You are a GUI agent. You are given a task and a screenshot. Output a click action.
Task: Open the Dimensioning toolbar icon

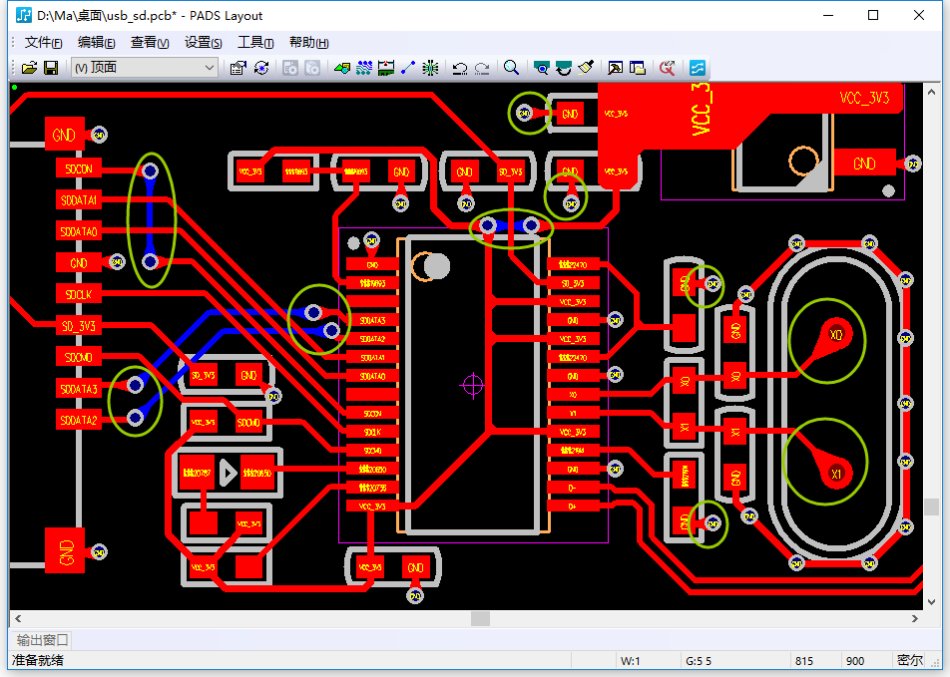[x=385, y=68]
